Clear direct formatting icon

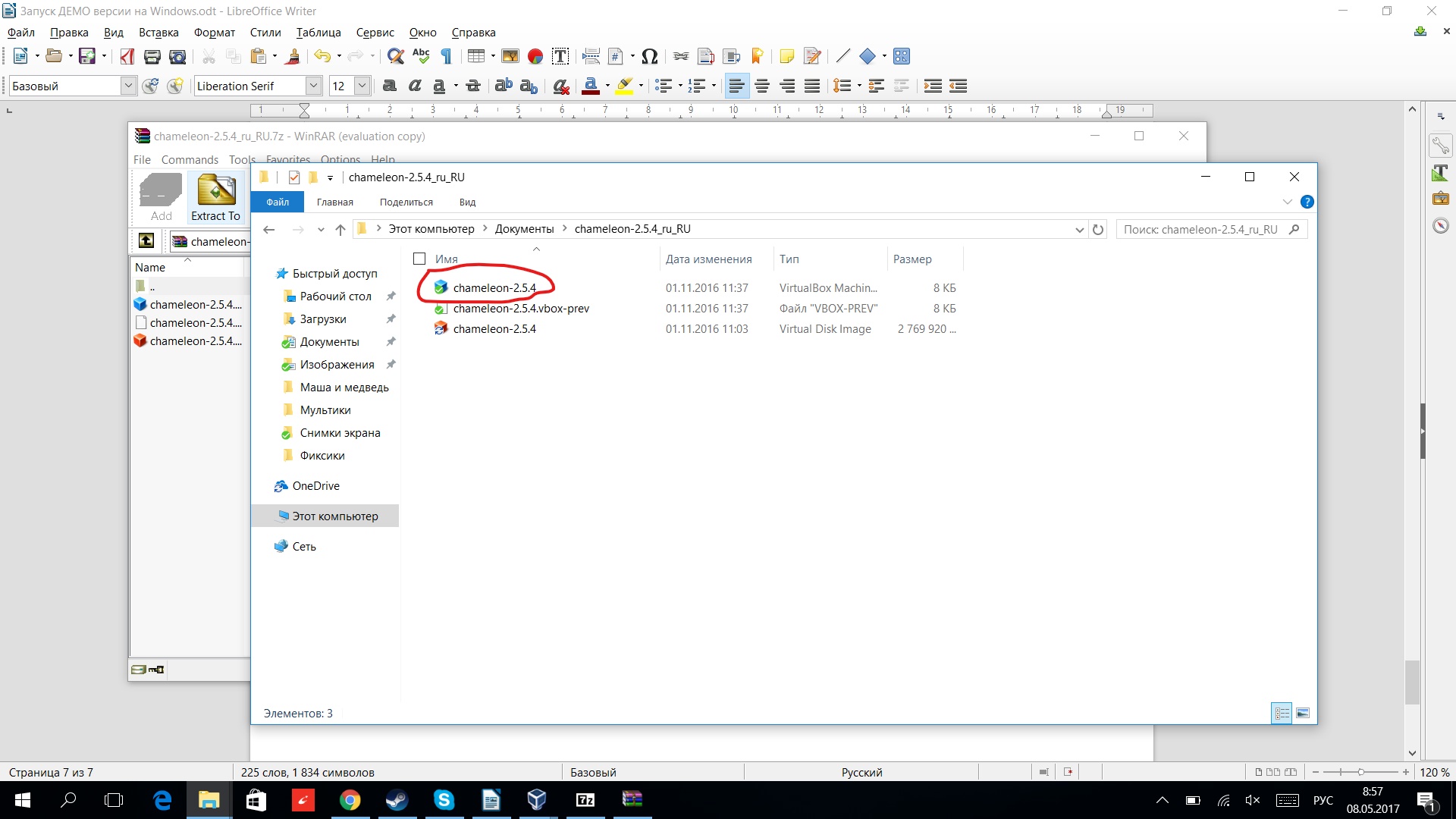click(561, 86)
